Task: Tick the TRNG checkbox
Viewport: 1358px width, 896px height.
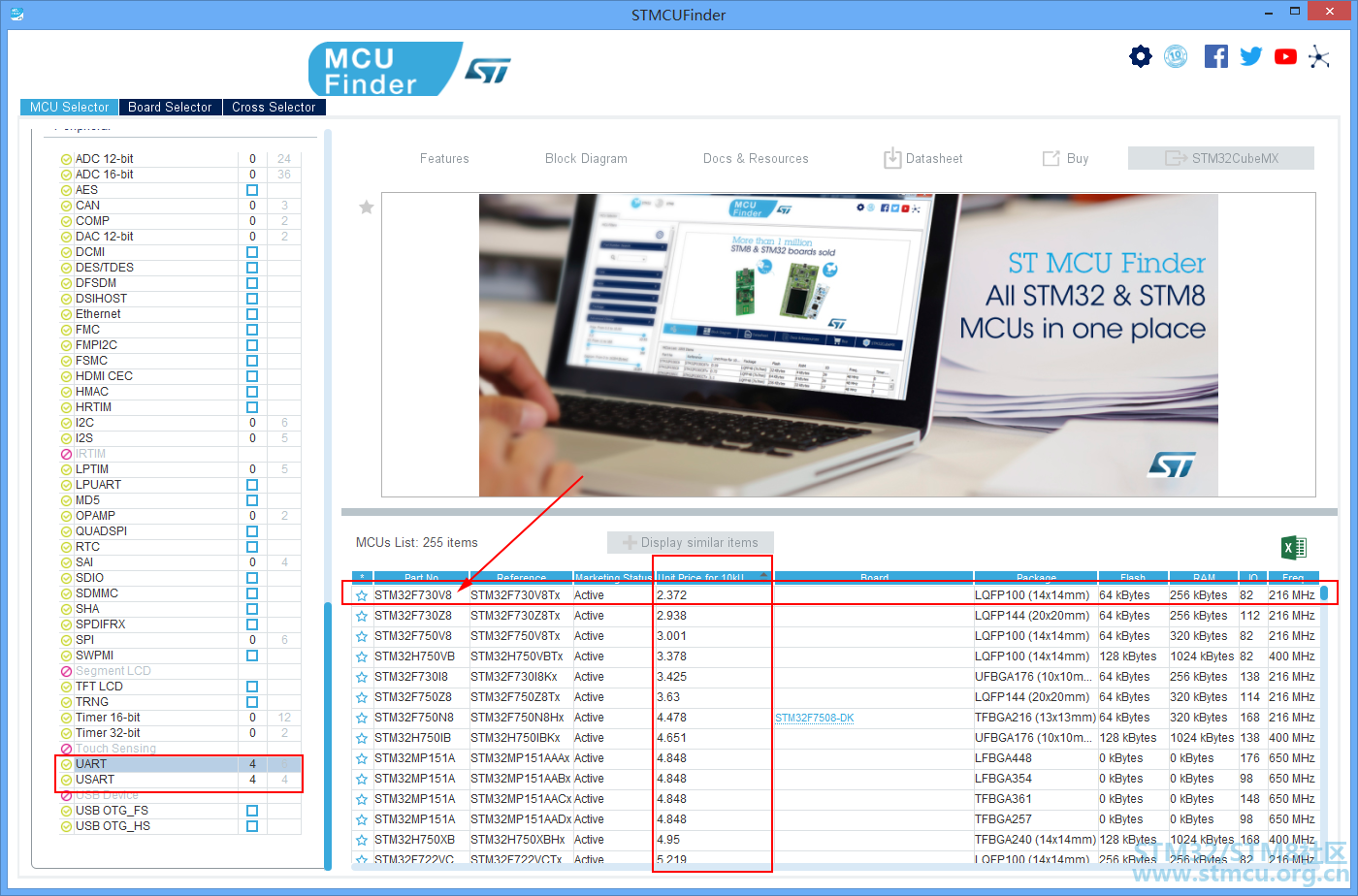Action: 252,702
